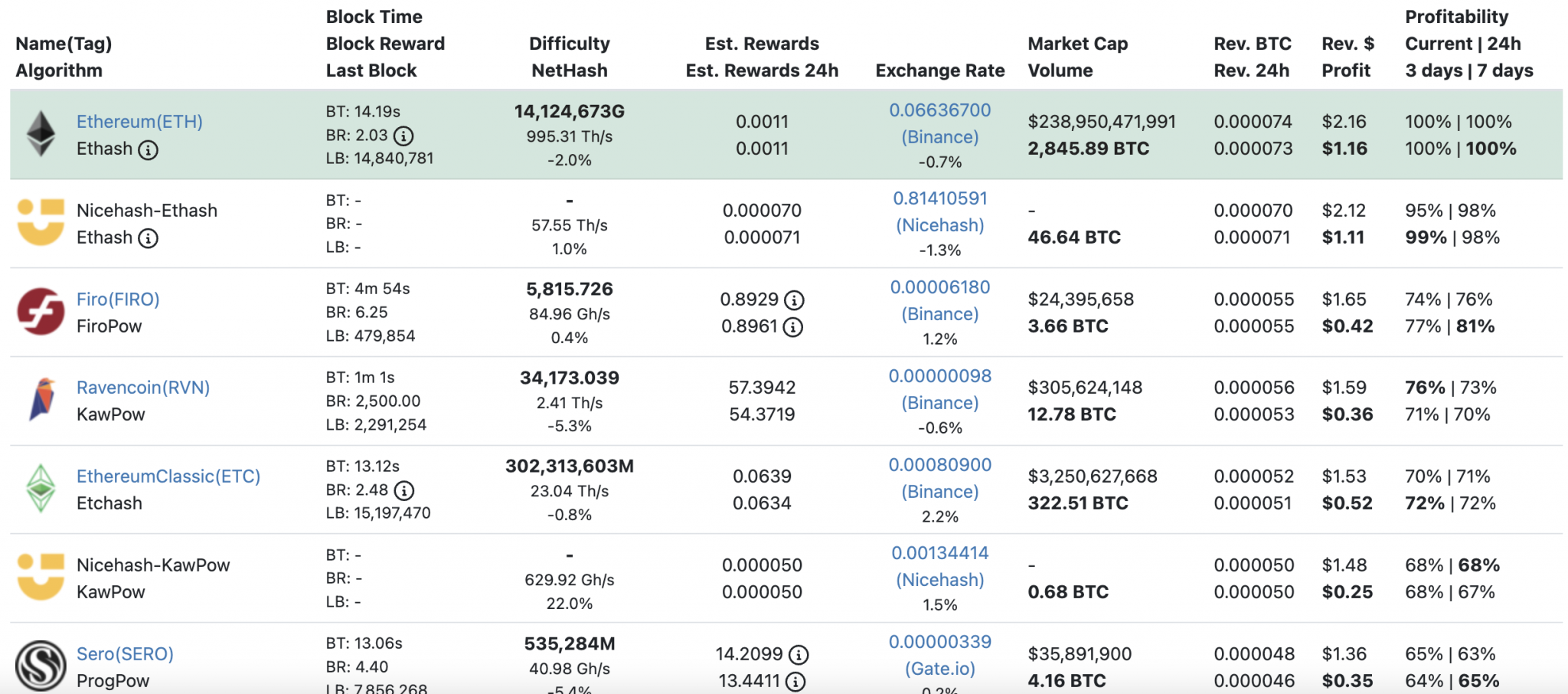Open the EthereumClassic(ETC) coin link
Screen dimensions: 1568x694
168,476
